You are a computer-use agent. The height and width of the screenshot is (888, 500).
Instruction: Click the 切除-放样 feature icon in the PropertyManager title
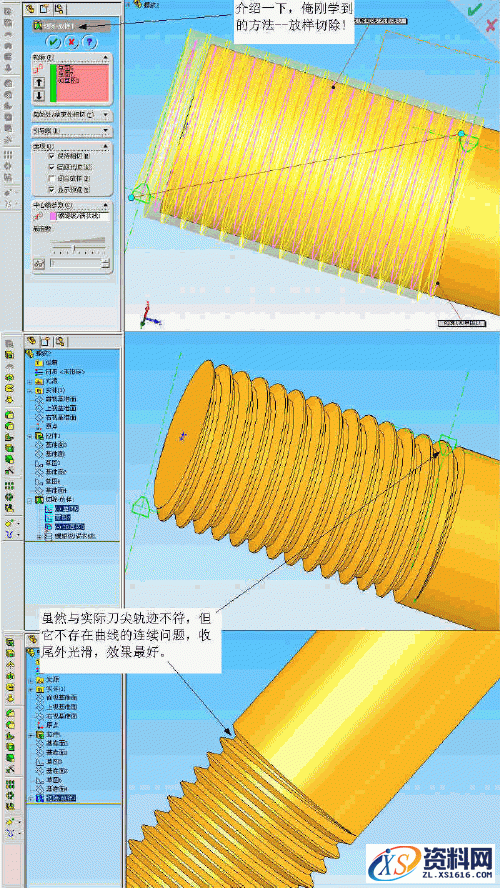point(39,25)
